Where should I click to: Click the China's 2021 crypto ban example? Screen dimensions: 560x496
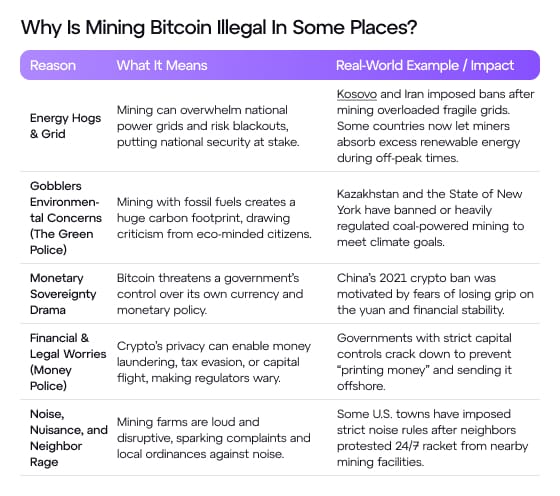tap(435, 294)
